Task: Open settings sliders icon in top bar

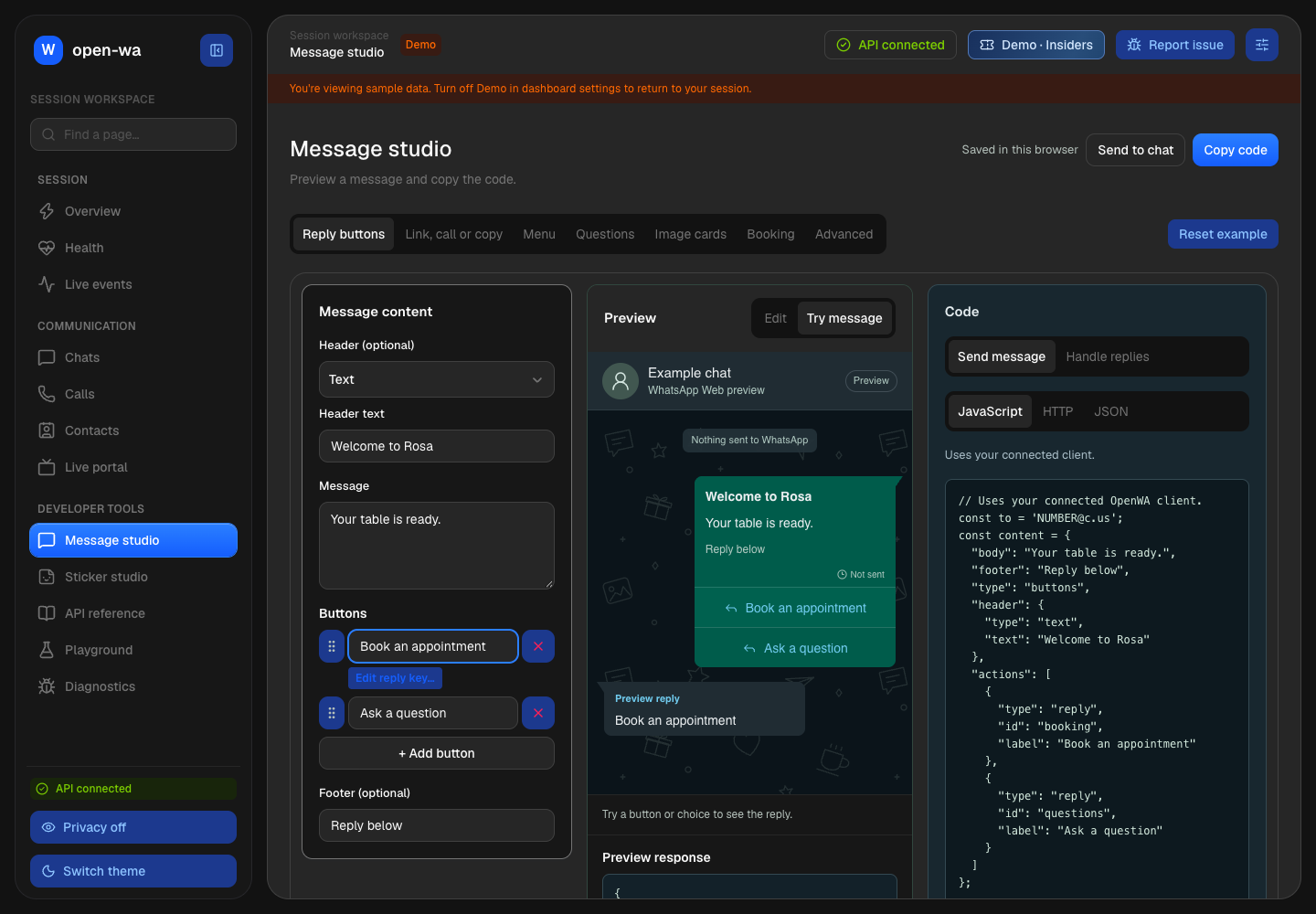Action: (1262, 45)
